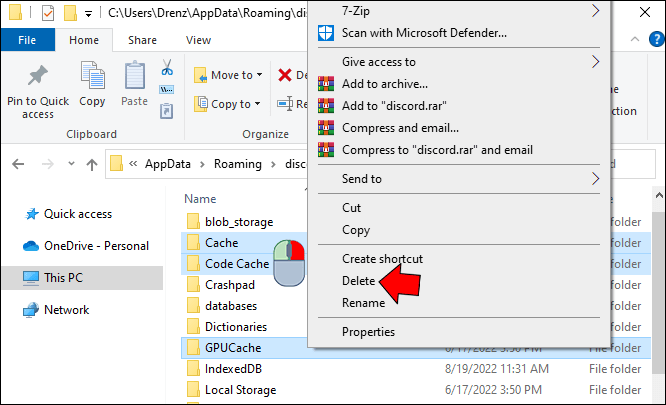Select the Dictionaries folder

pyautogui.click(x=236, y=326)
